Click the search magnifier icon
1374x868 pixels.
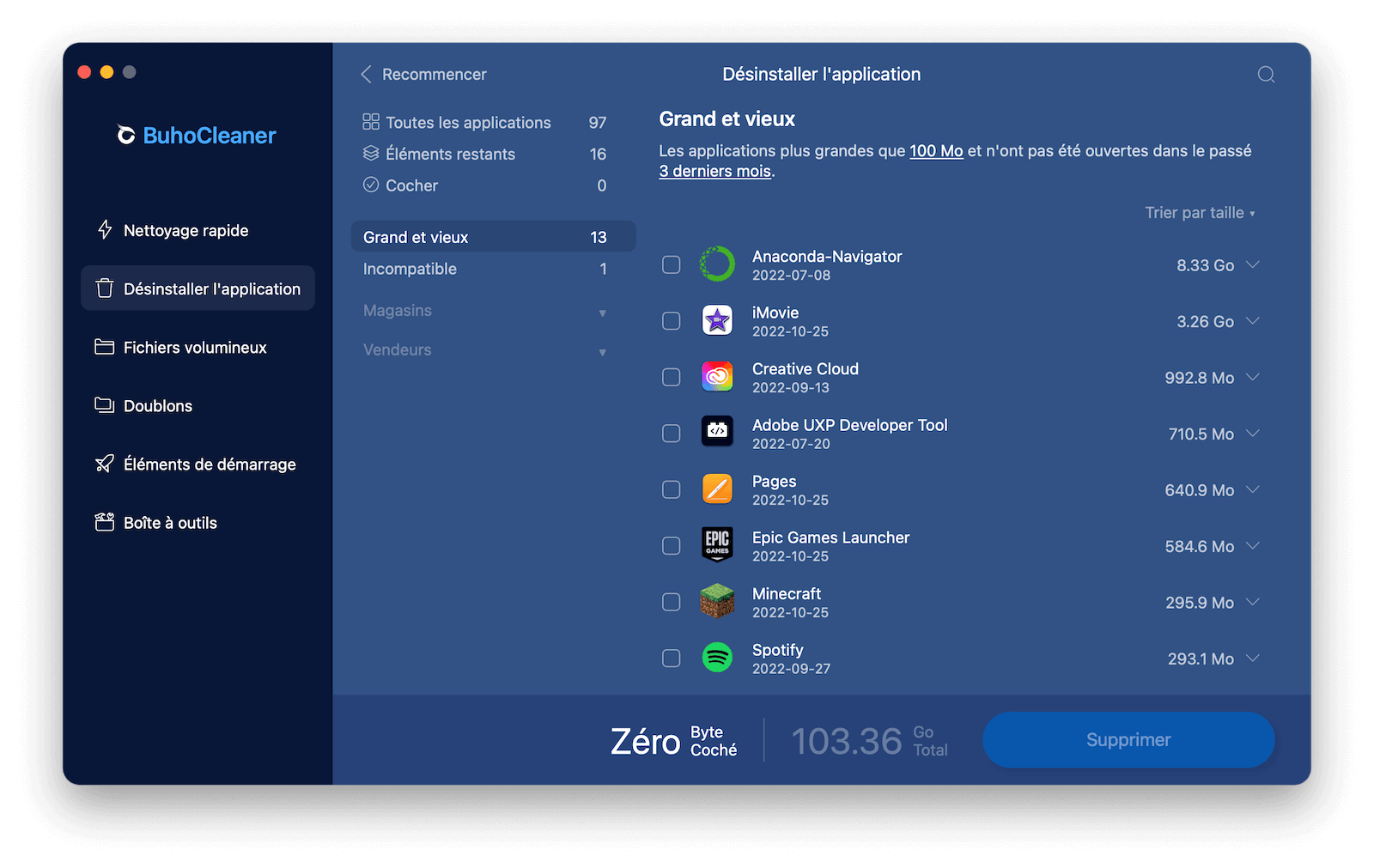[x=1266, y=75]
